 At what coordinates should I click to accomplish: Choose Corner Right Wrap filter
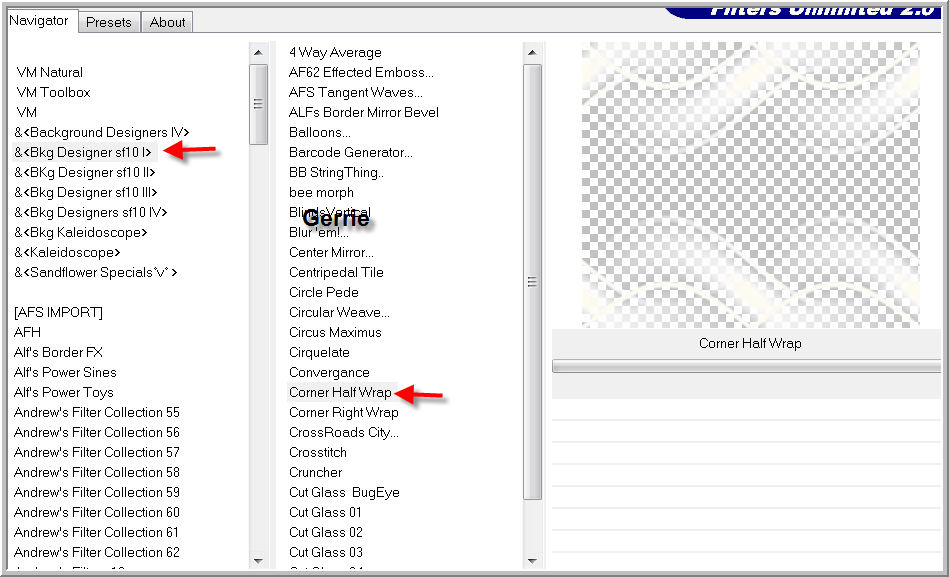click(344, 412)
